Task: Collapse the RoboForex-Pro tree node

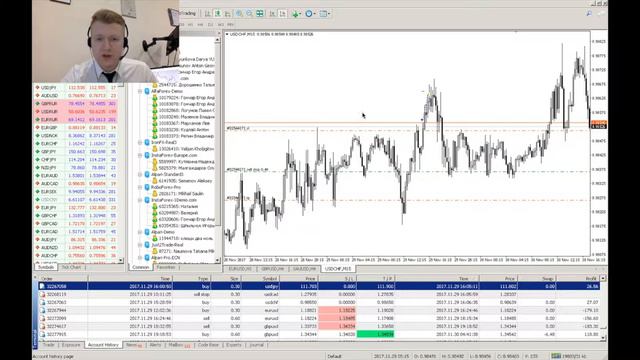Action: (140, 187)
